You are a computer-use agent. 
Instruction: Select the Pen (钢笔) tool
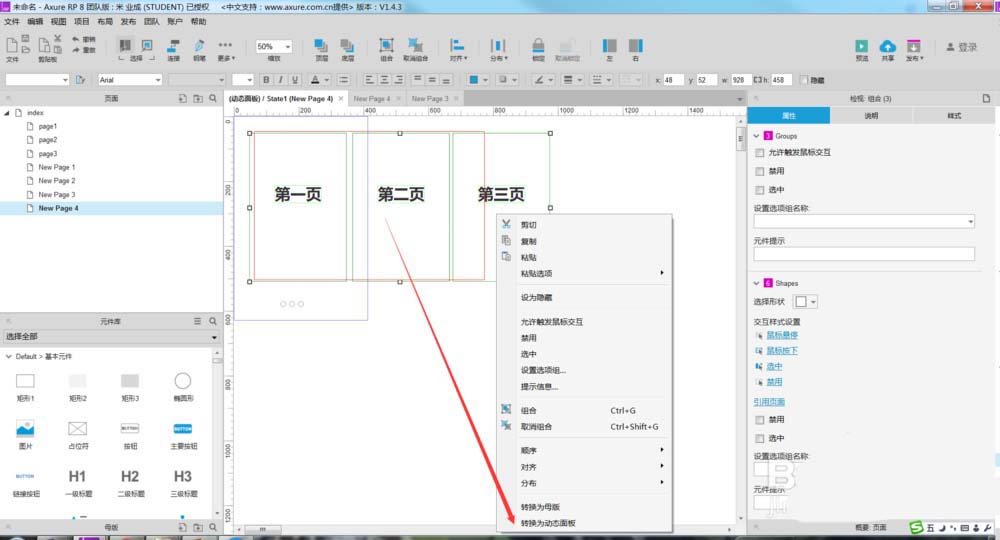coord(200,46)
